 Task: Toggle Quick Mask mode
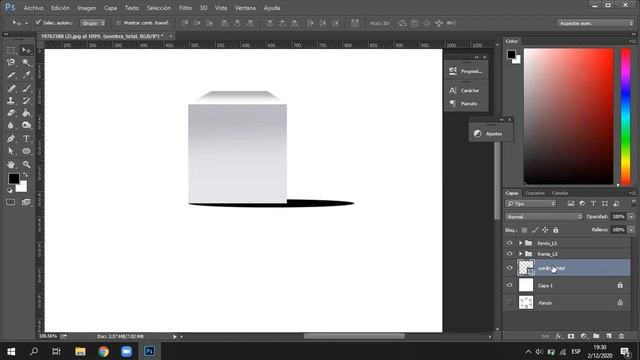[11, 202]
